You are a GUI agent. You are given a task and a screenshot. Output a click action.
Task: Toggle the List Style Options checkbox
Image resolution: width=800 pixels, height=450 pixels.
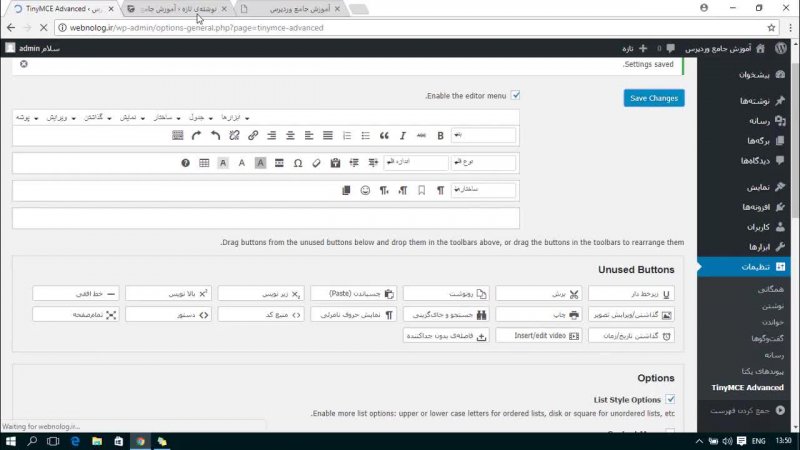point(670,400)
